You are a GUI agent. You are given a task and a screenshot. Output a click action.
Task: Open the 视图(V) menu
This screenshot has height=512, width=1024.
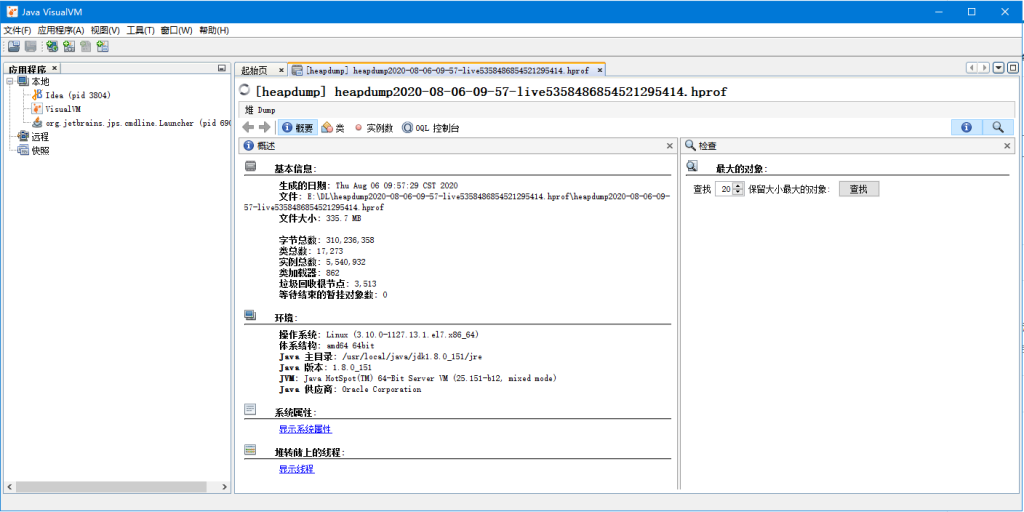pos(105,30)
